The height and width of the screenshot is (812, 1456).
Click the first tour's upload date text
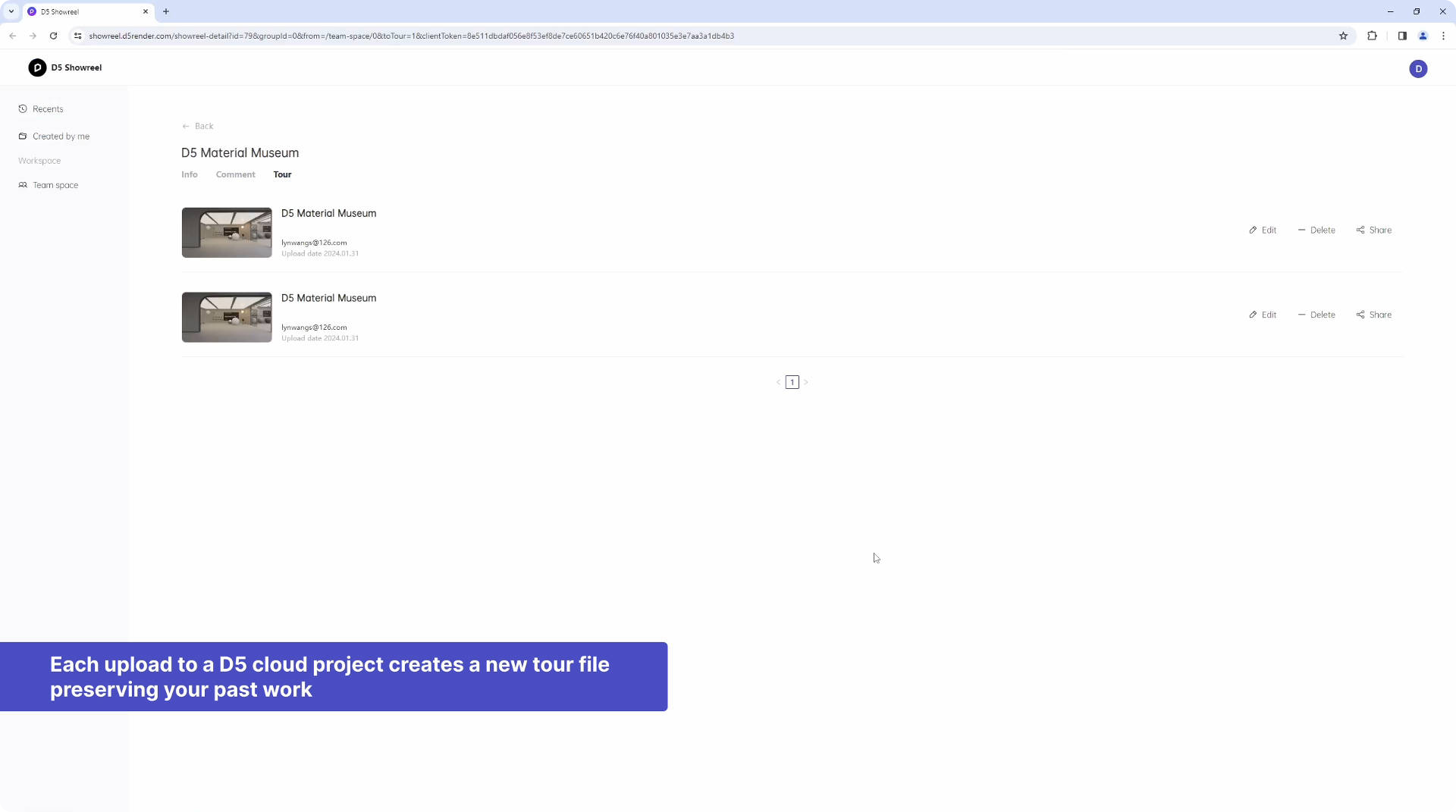[320, 254]
